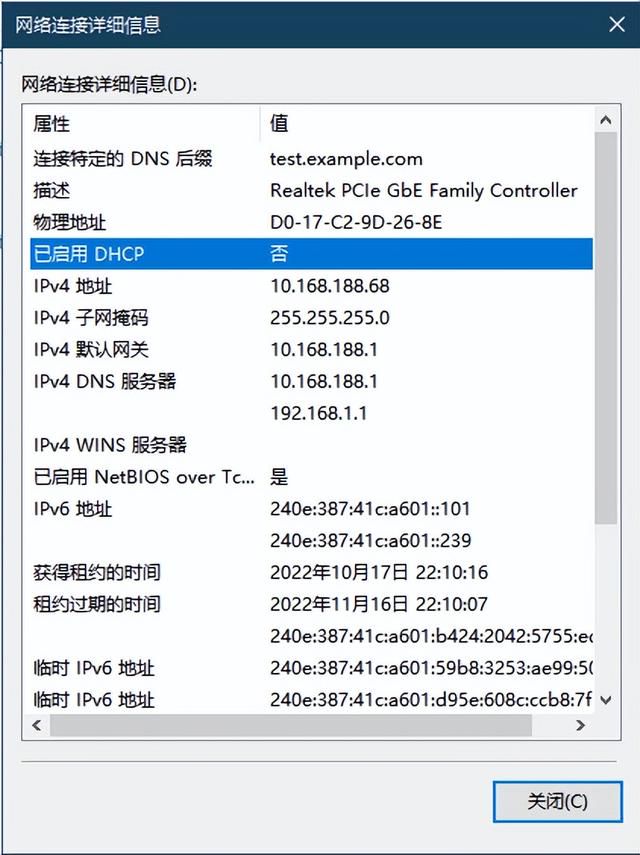Select the IPv4 默认网关 row

[311, 350]
